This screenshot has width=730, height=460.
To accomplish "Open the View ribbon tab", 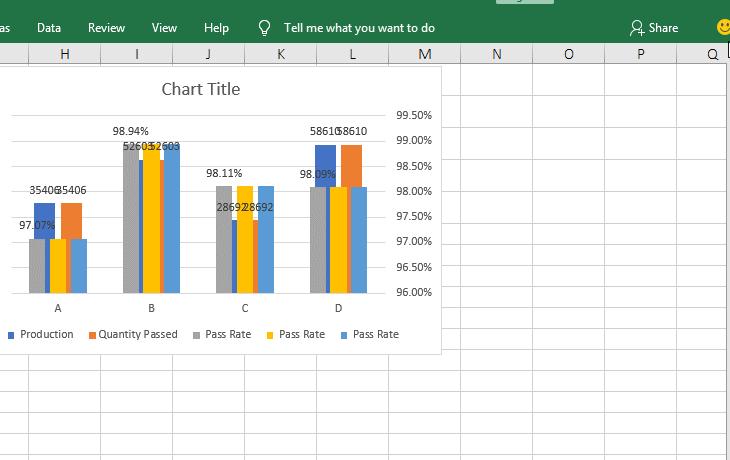I will tap(164, 28).
